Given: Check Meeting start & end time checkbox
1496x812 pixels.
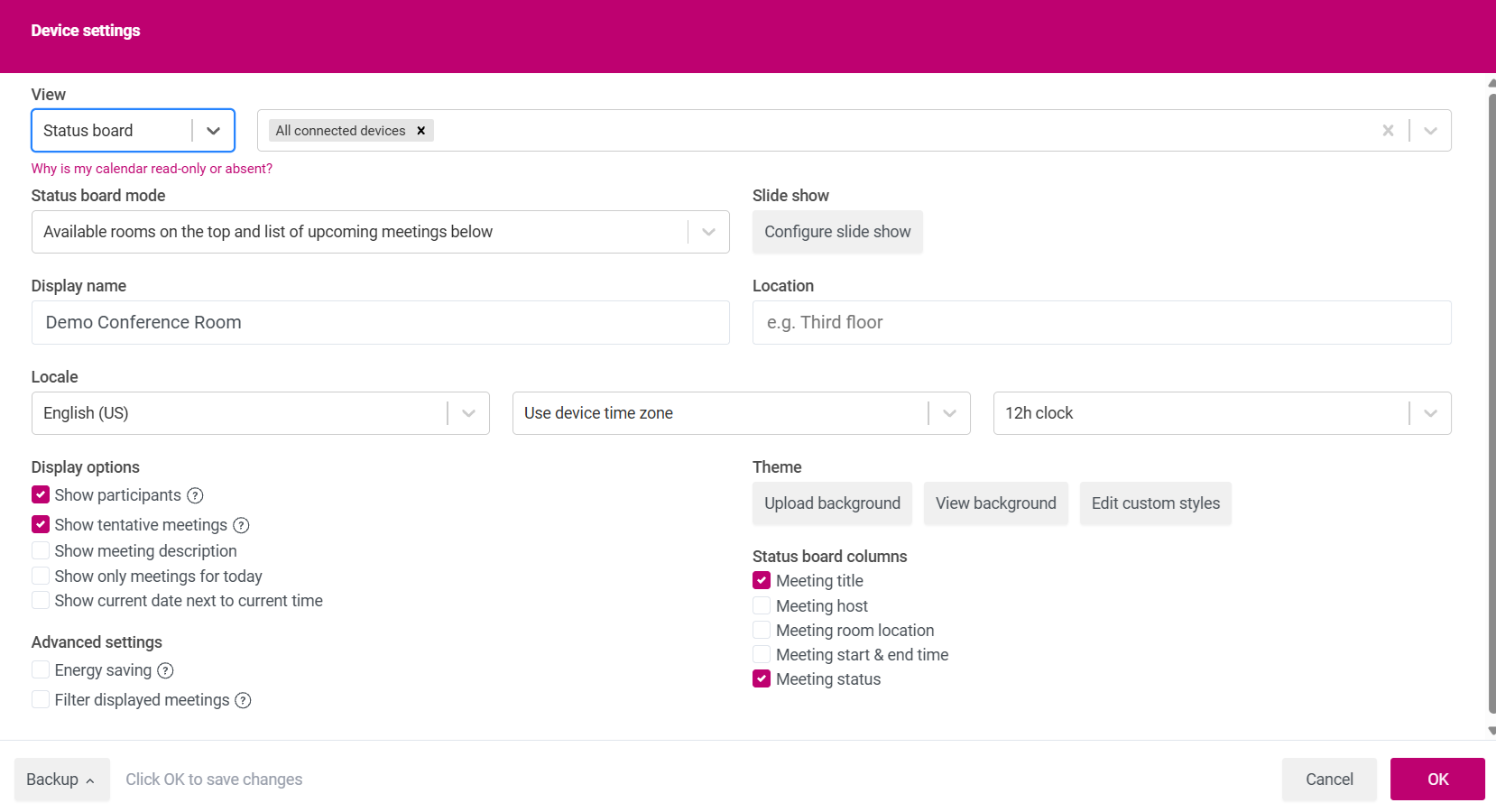Looking at the screenshot, I should (762, 654).
